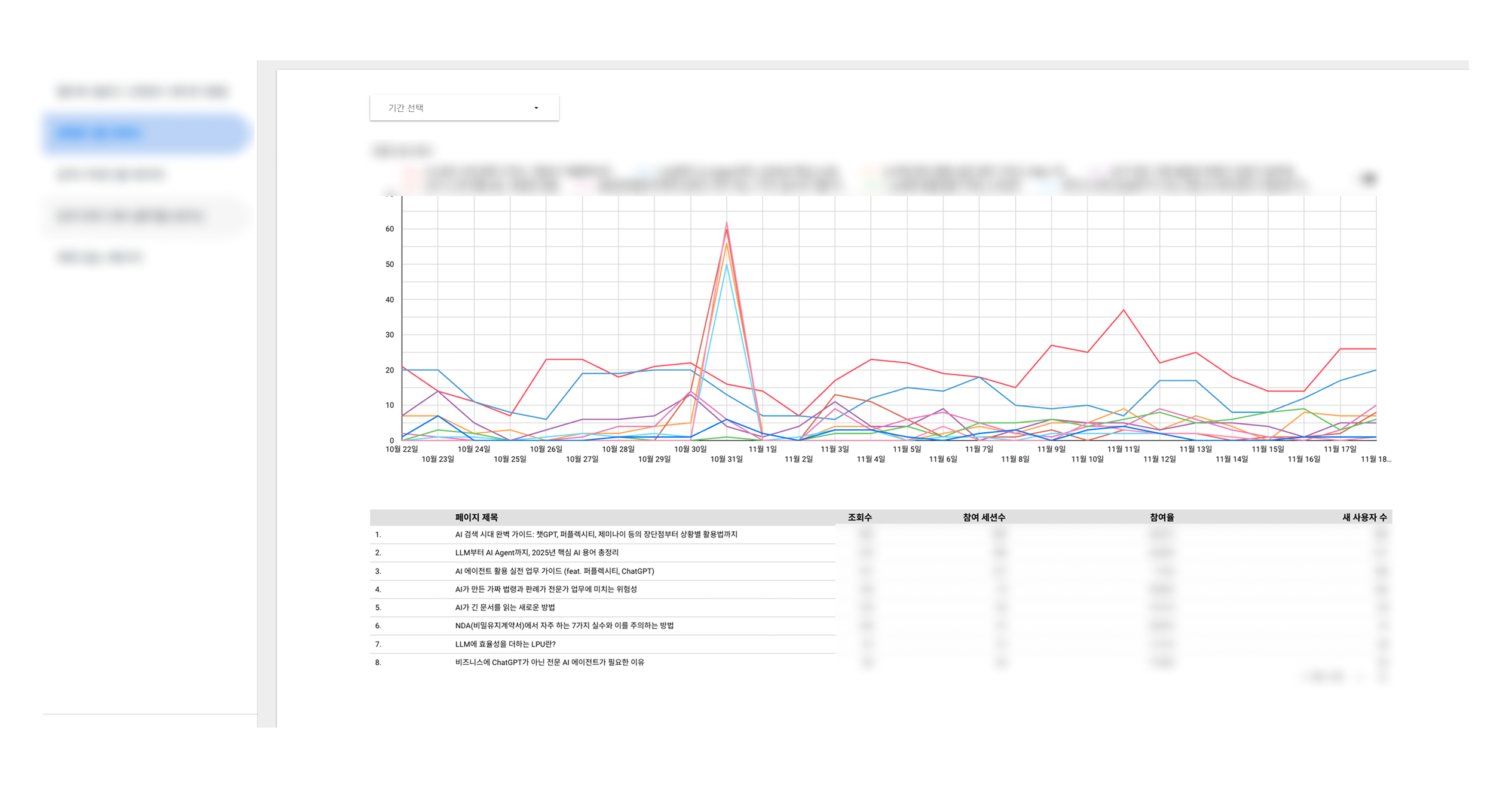Viewport: 1512px width, 788px height.
Task: Sort table by 조회수 column header
Action: point(859,517)
